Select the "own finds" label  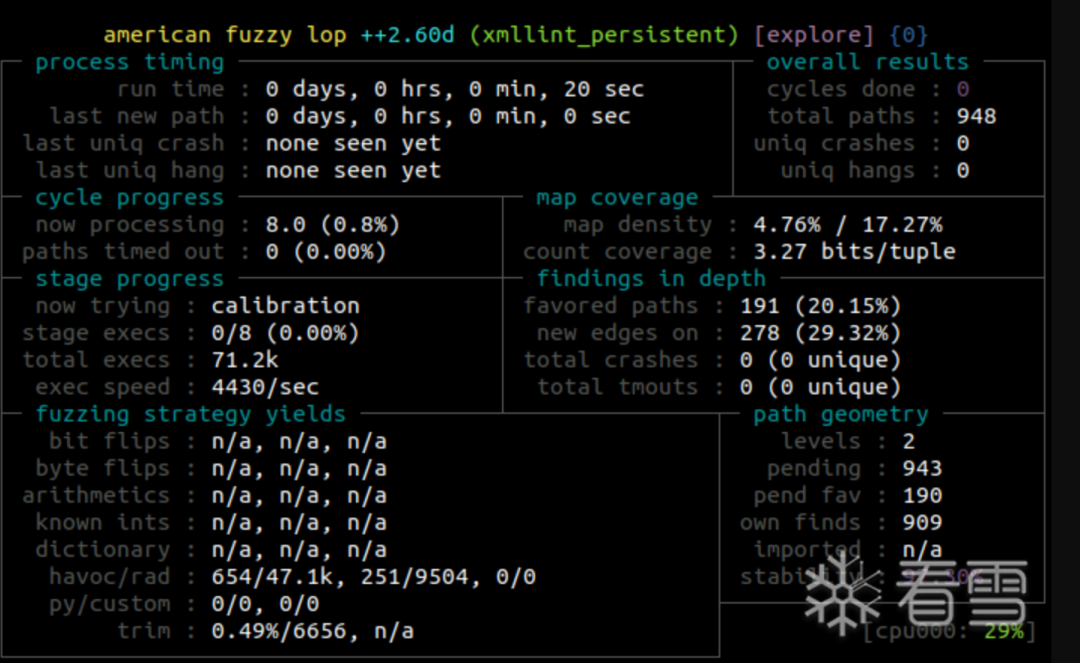pyautogui.click(x=800, y=523)
